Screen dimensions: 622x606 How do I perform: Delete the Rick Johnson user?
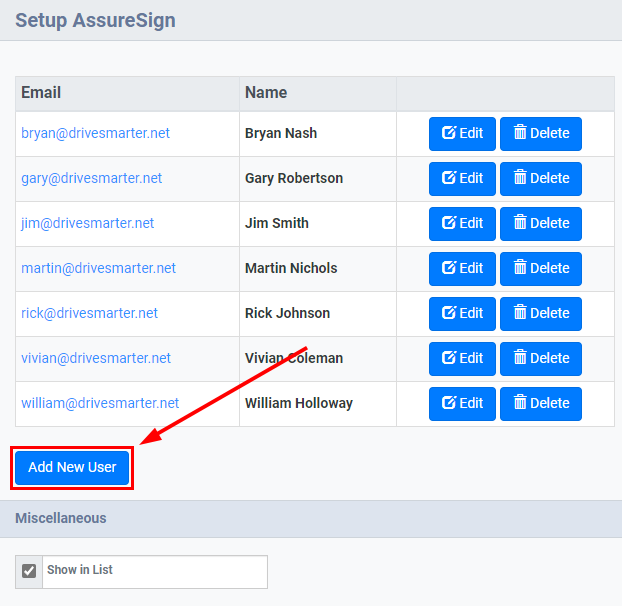coord(541,314)
